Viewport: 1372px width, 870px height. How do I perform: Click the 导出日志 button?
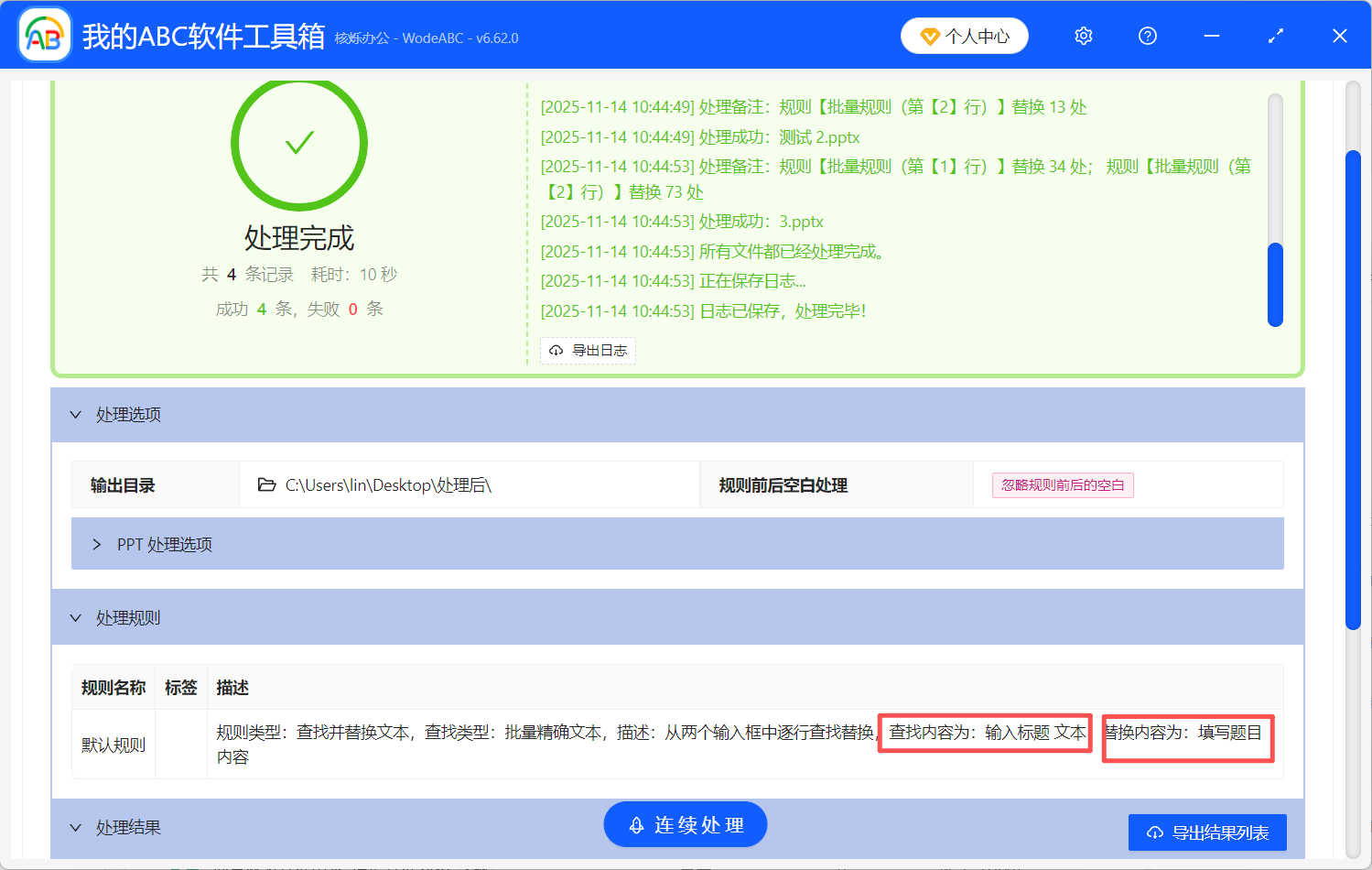coord(588,351)
